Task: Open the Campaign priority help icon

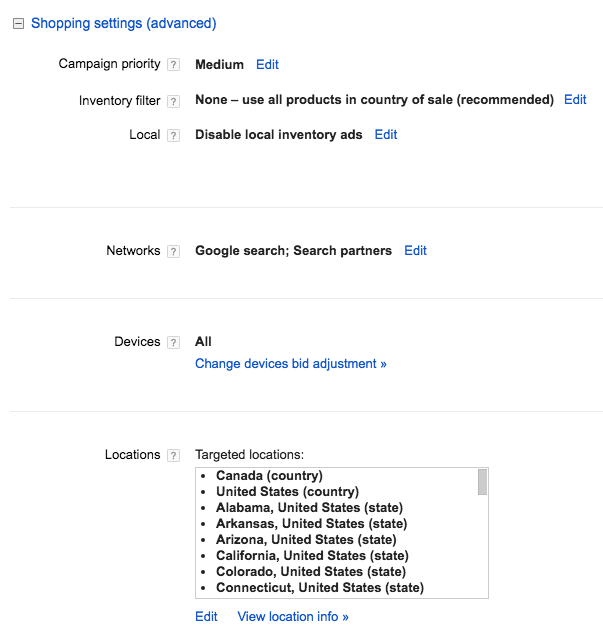Action: pyautogui.click(x=173, y=64)
